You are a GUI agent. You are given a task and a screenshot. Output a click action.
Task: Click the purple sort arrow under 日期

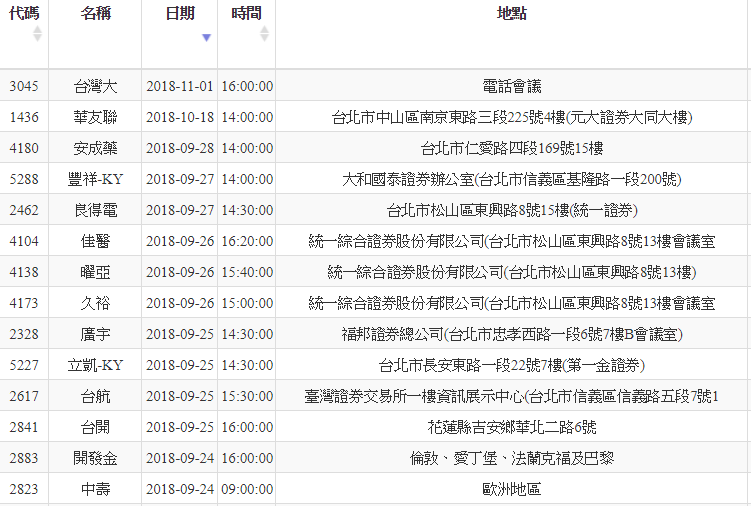click(207, 38)
